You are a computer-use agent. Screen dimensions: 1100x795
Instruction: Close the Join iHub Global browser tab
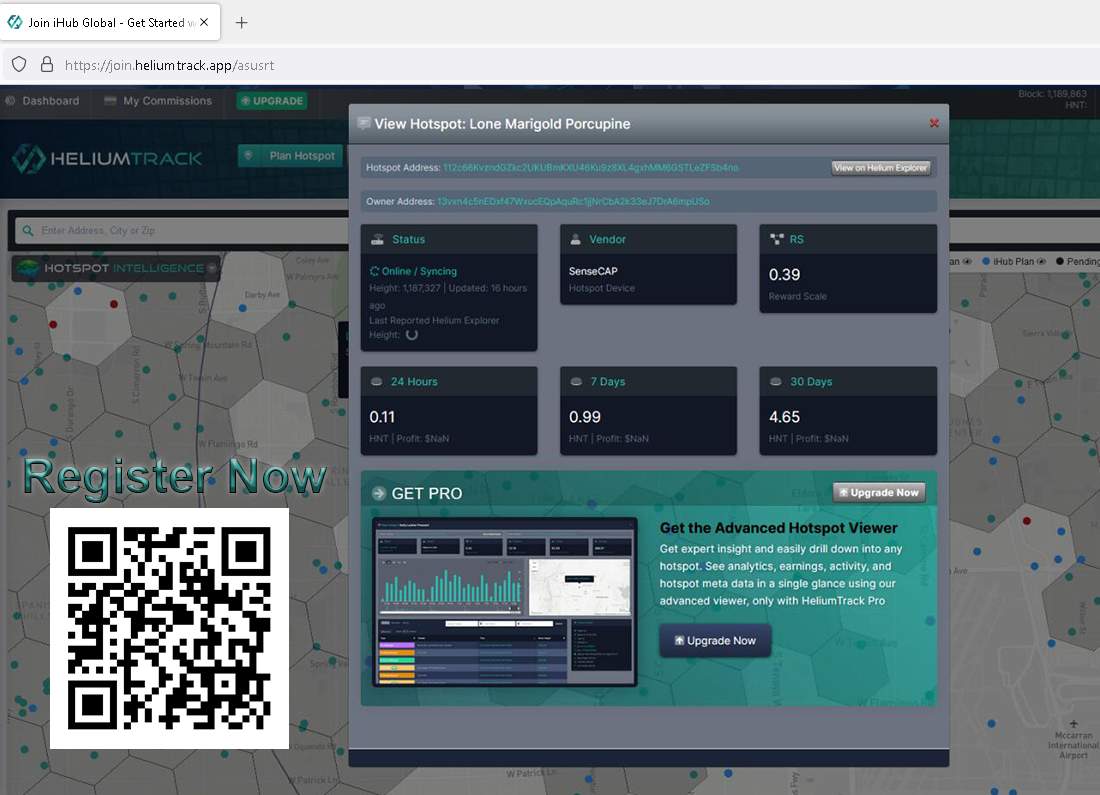(x=204, y=22)
